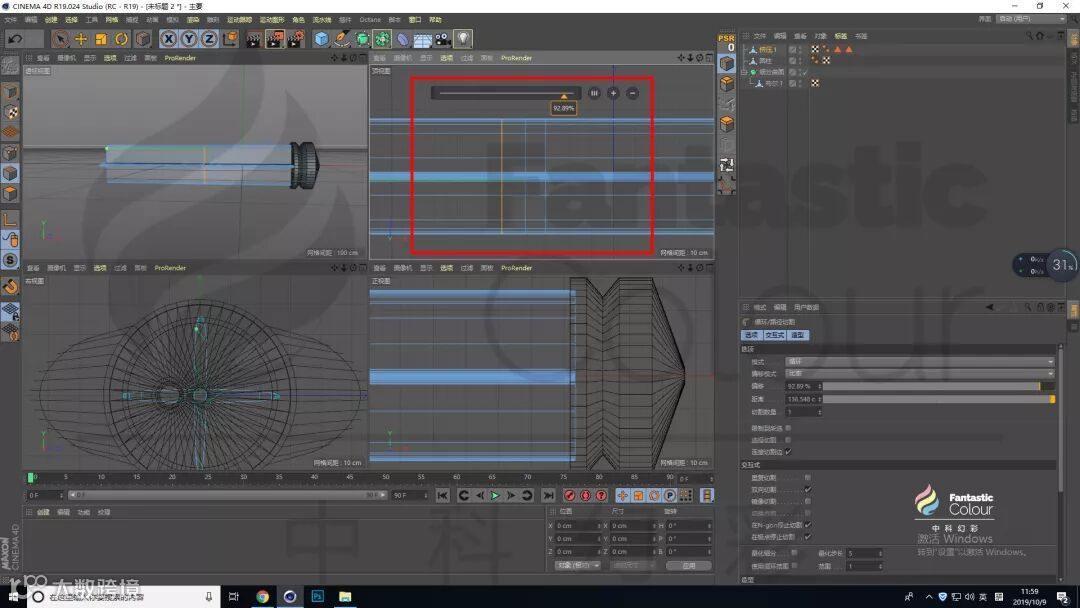This screenshot has width=1080, height=608.
Task: Toggle the X axis lock icon
Action: coord(169,39)
